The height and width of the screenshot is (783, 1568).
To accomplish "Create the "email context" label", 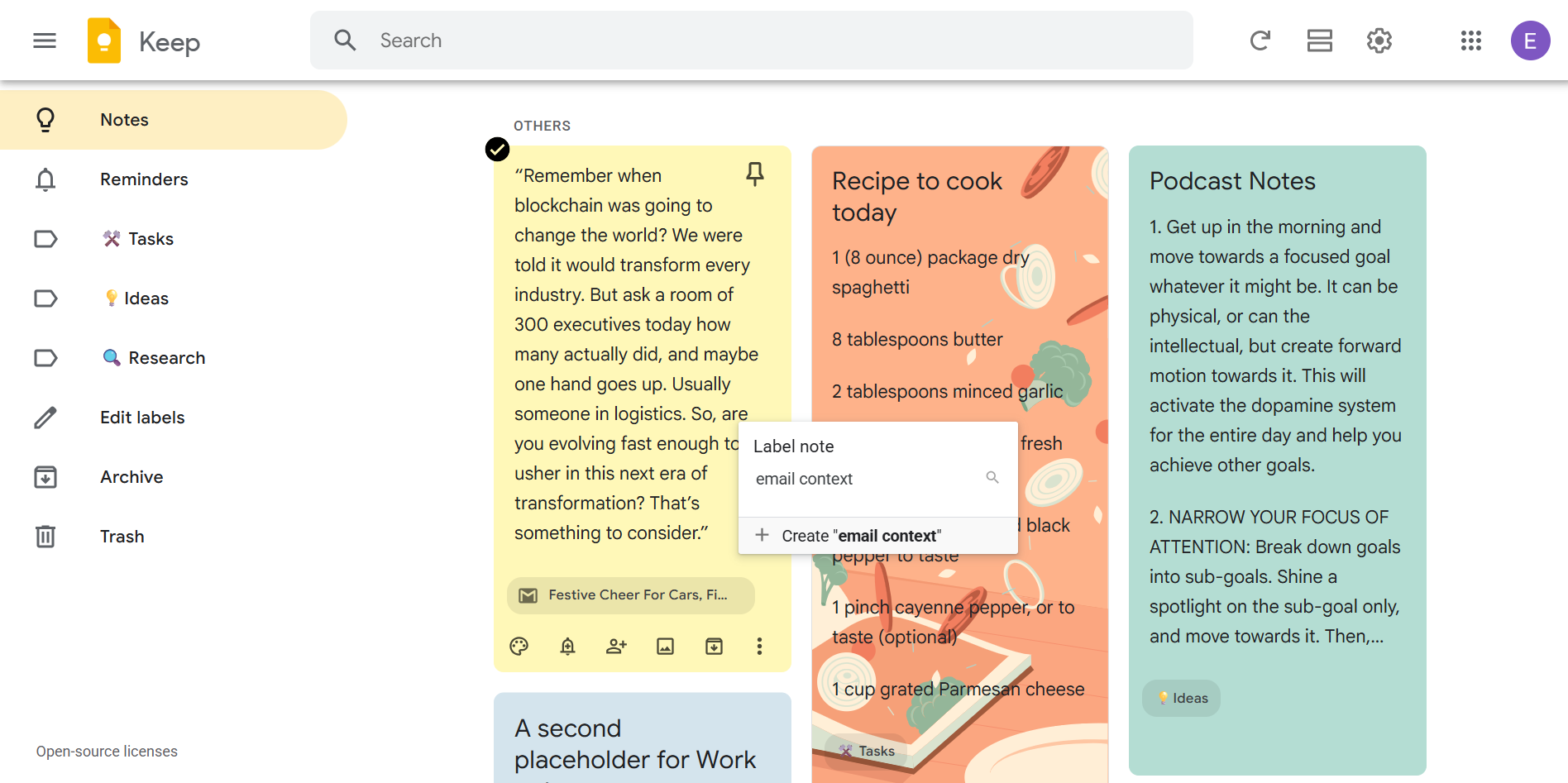I will point(860,536).
